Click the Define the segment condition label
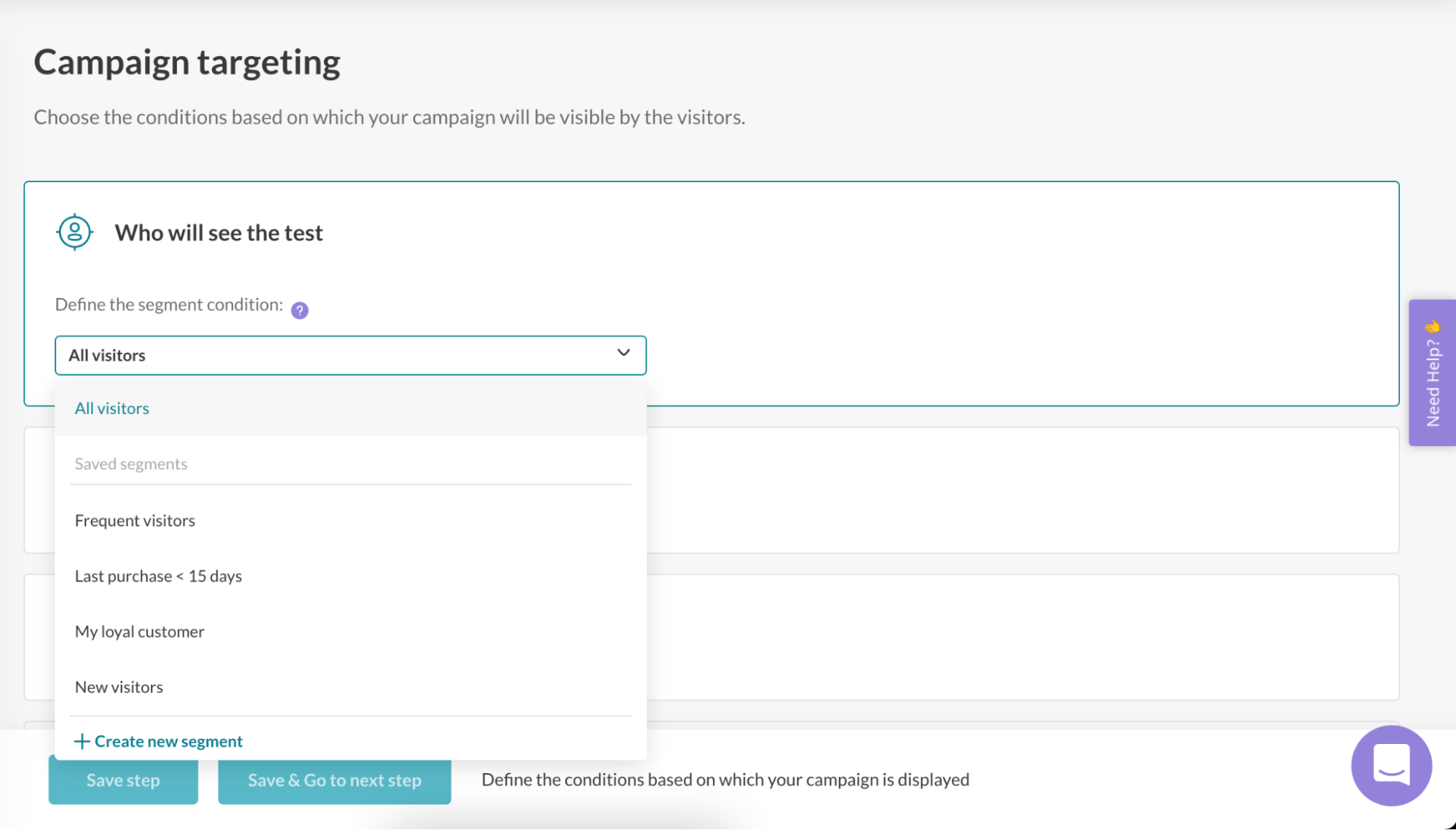The height and width of the screenshot is (830, 1456). (169, 305)
